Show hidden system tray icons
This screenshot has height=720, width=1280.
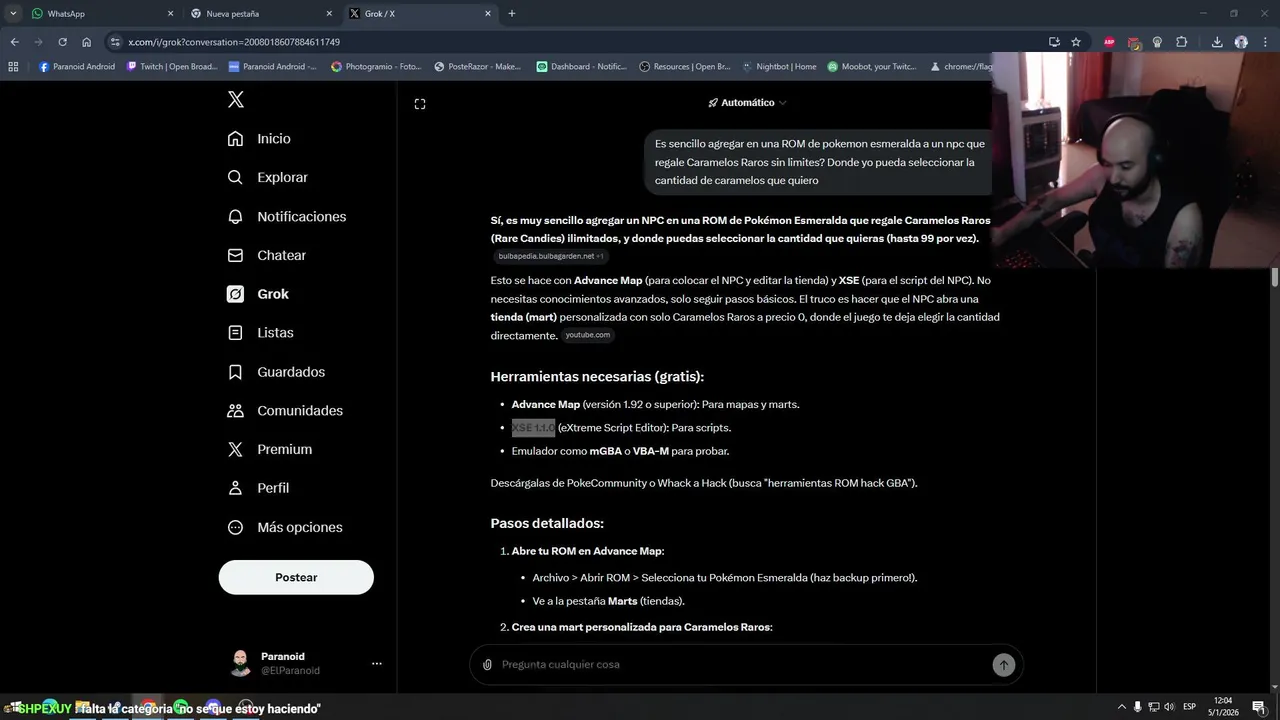(1121, 707)
